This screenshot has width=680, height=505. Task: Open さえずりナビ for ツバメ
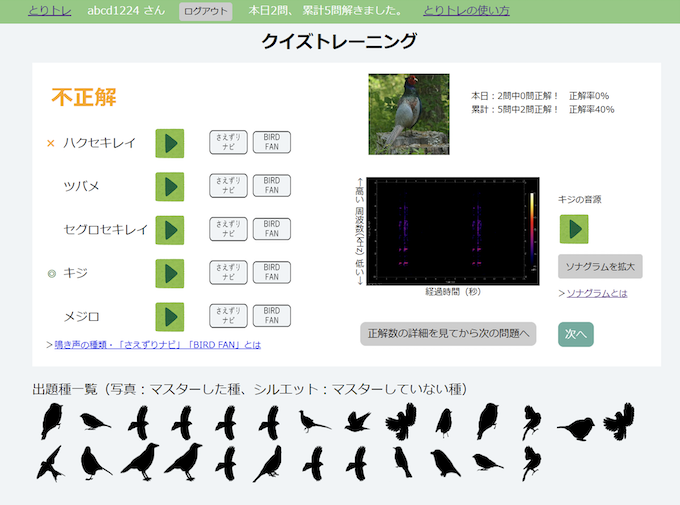(x=228, y=186)
